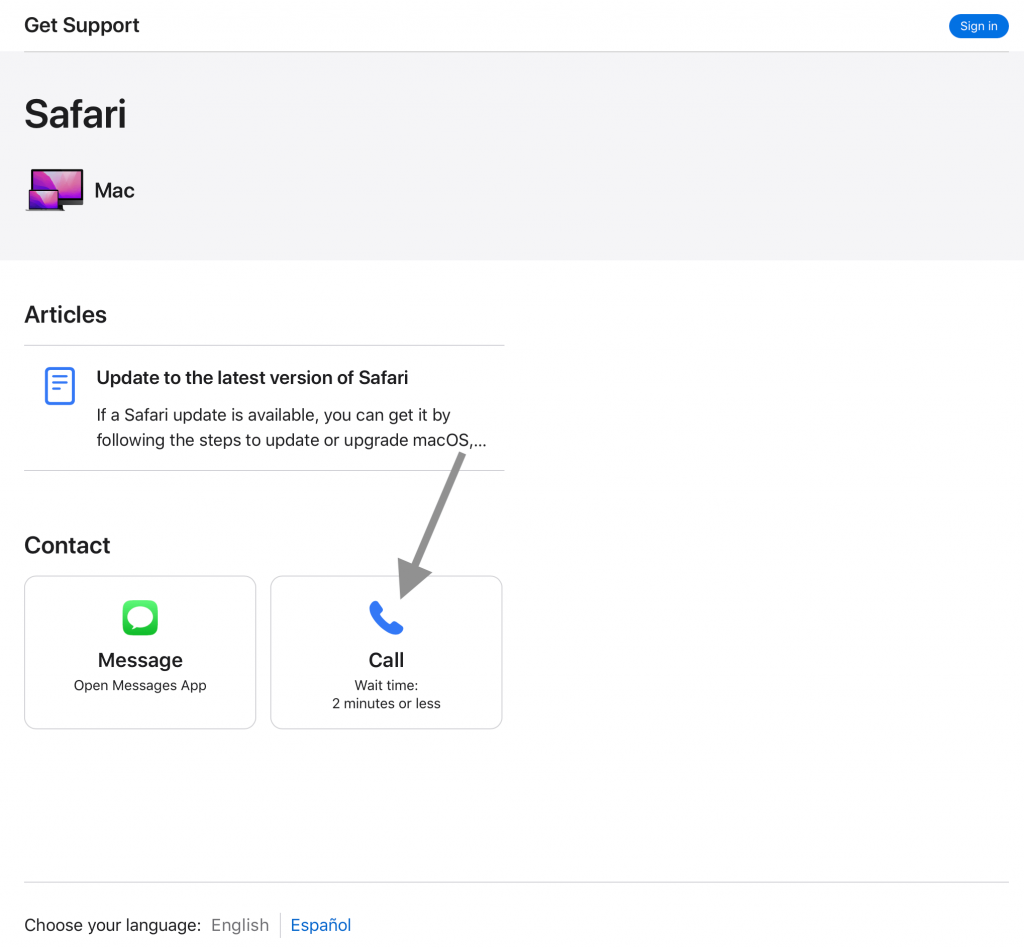Open 'Update to the latest version of Safari'
Screen dimensions: 1024x948
click(x=252, y=377)
